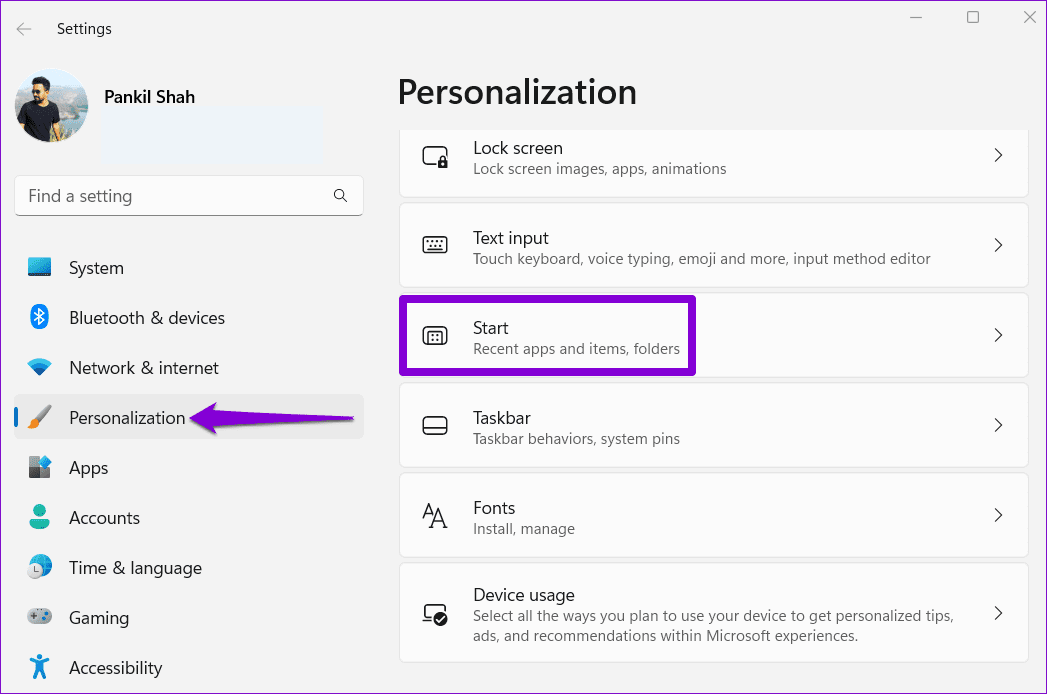Click the search magnifier icon
This screenshot has height=694, width=1047.
(341, 196)
